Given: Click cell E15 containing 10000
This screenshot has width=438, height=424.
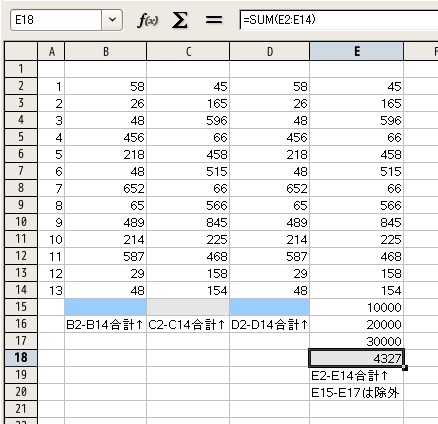Looking at the screenshot, I should click(356, 307).
